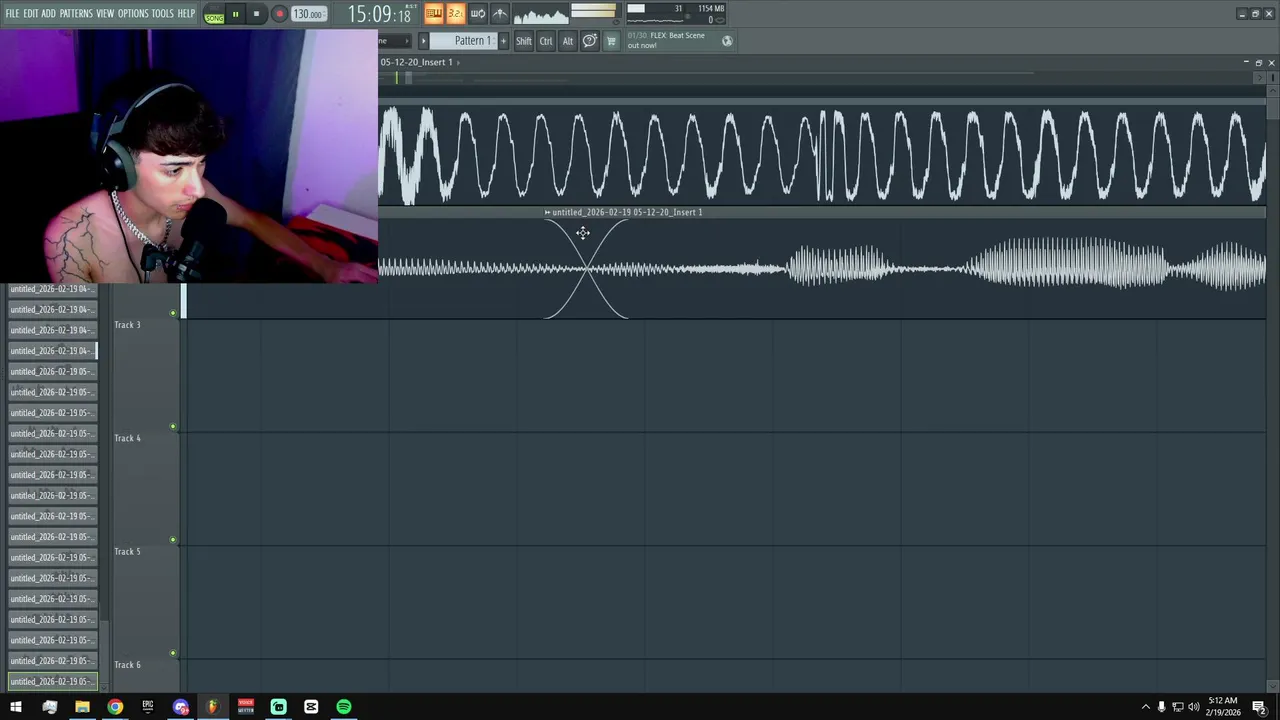Click the volume speaker icon in tray

point(1193,707)
